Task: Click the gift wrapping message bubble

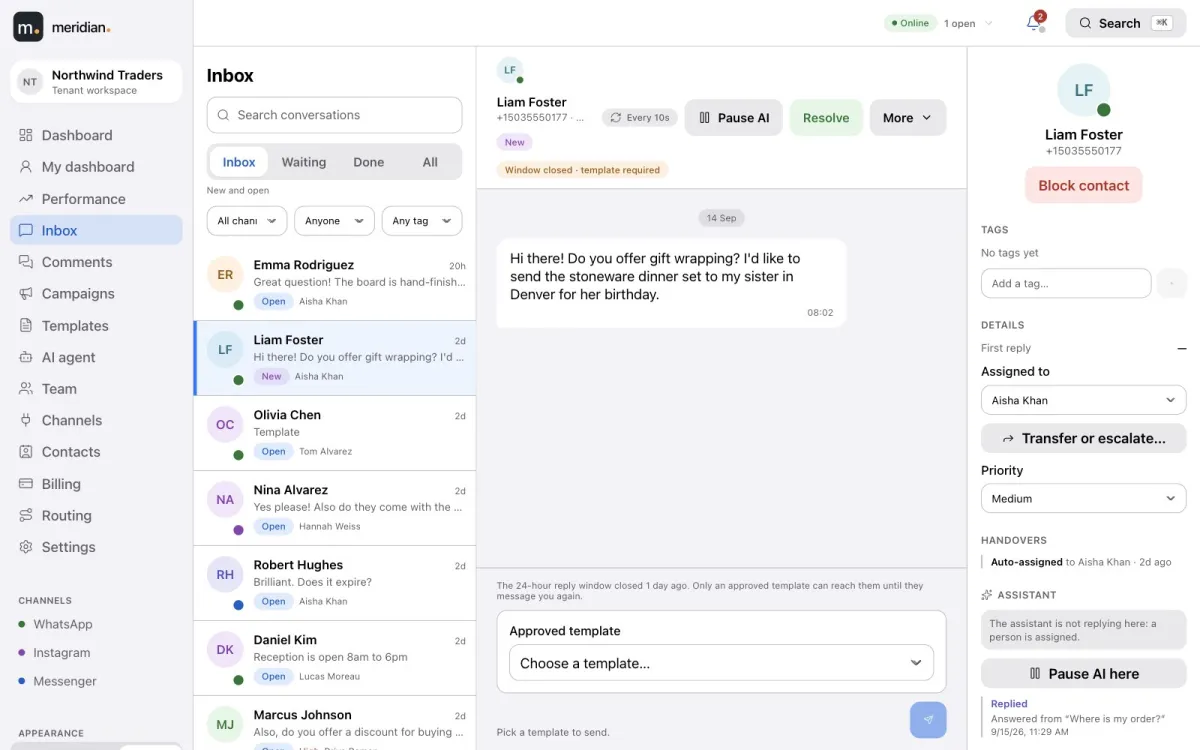Action: [672, 283]
